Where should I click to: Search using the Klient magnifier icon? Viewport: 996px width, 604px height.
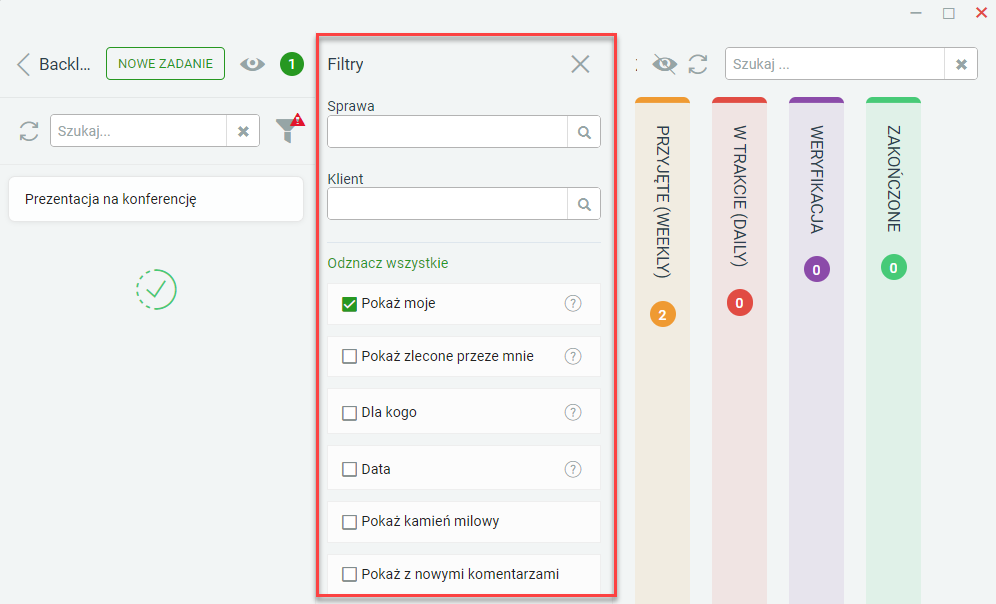584,203
